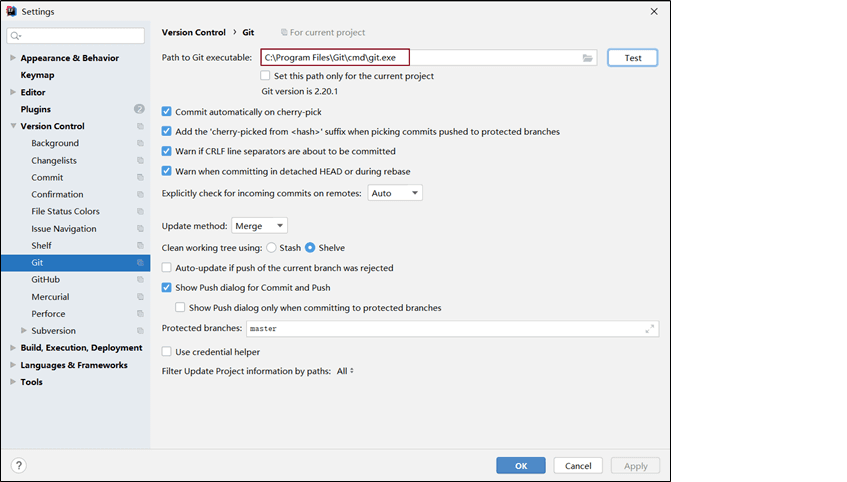Click the copy icon beside Shelf item
847x482 pixels.
140,246
